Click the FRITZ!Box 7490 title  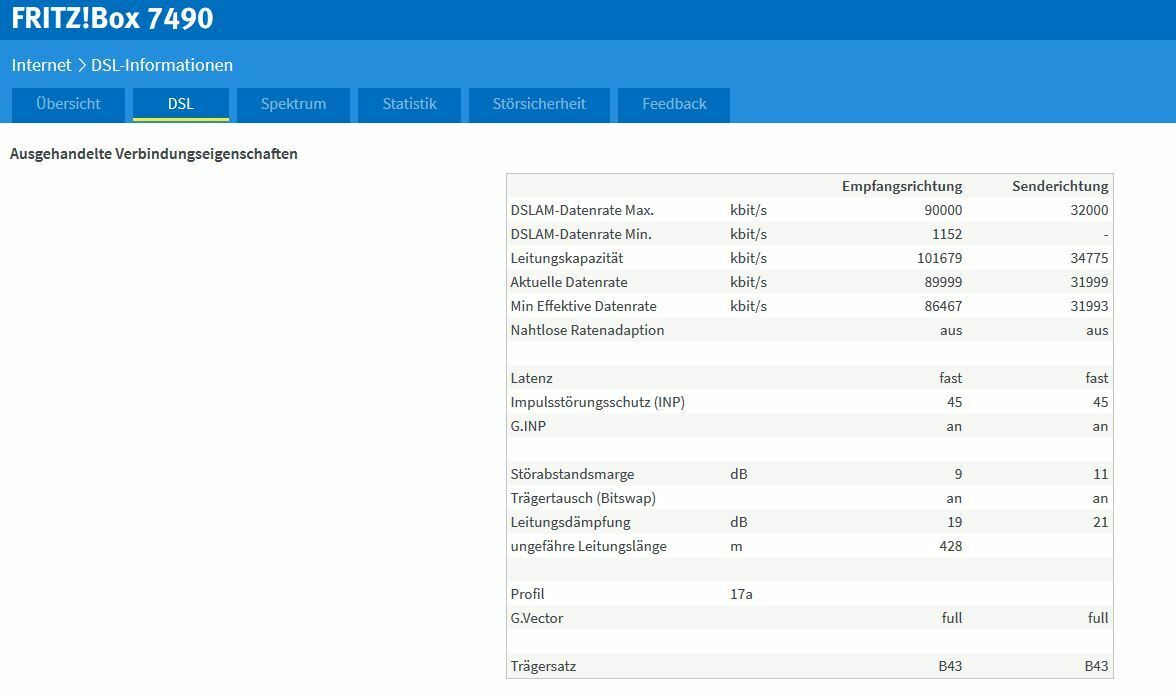(112, 18)
